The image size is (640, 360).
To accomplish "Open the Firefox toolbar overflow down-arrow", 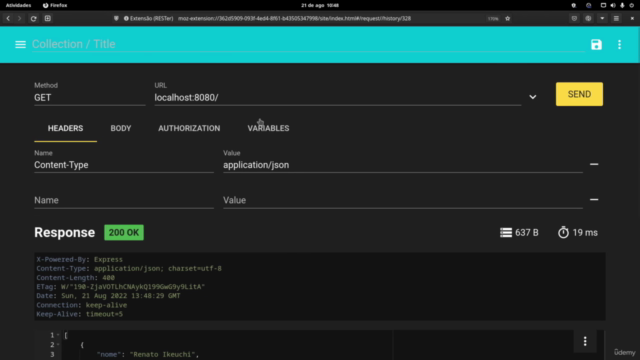I will (602, 18).
